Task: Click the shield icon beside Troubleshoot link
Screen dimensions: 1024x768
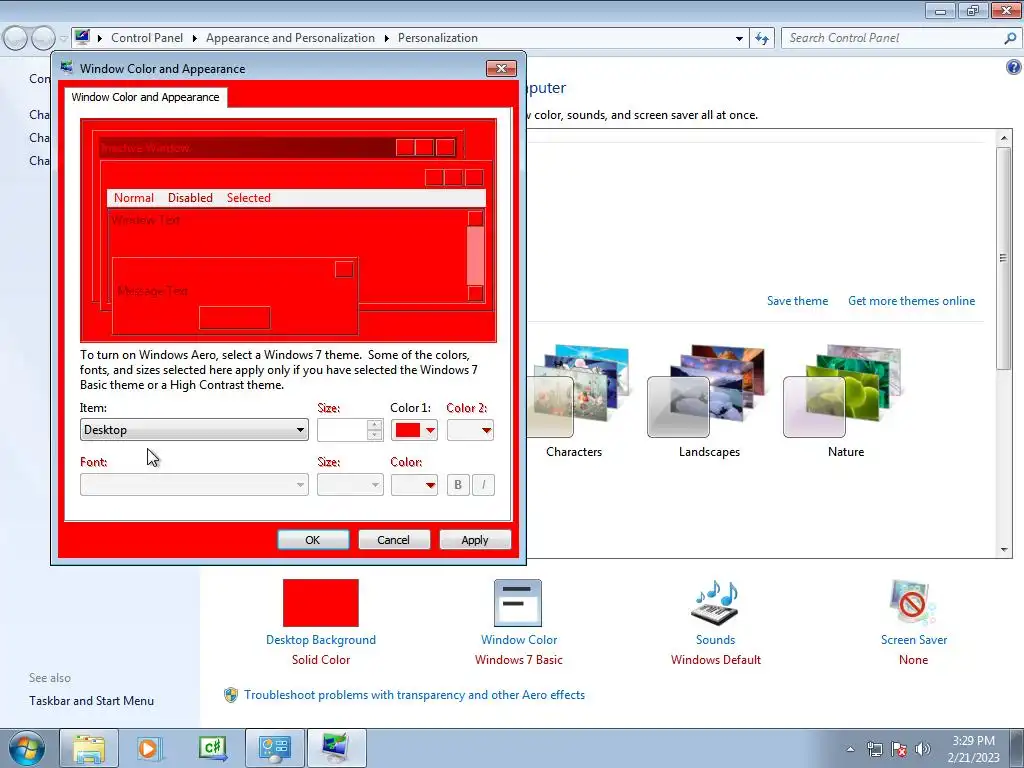Action: [231, 695]
